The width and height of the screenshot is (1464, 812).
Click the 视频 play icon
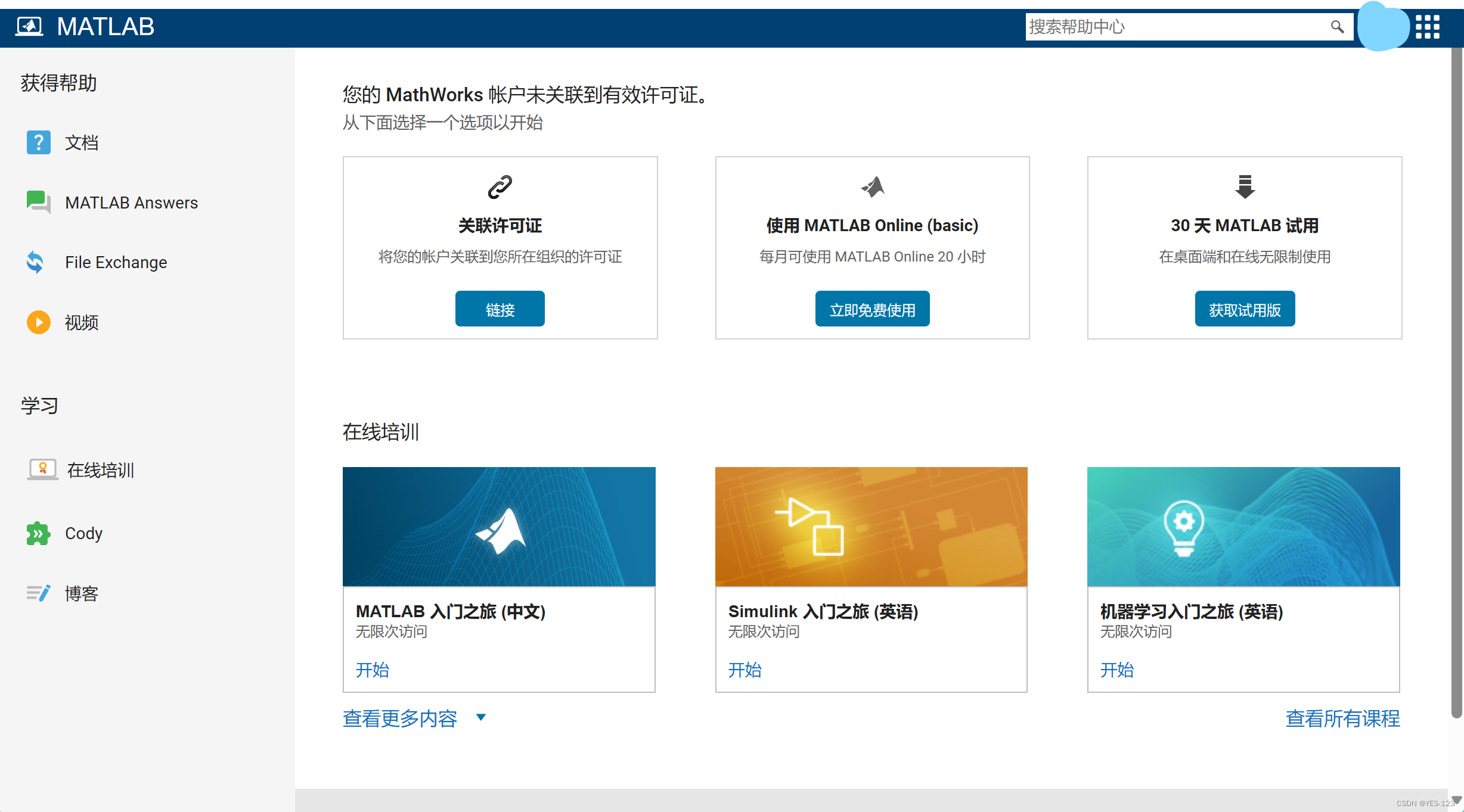pos(39,322)
